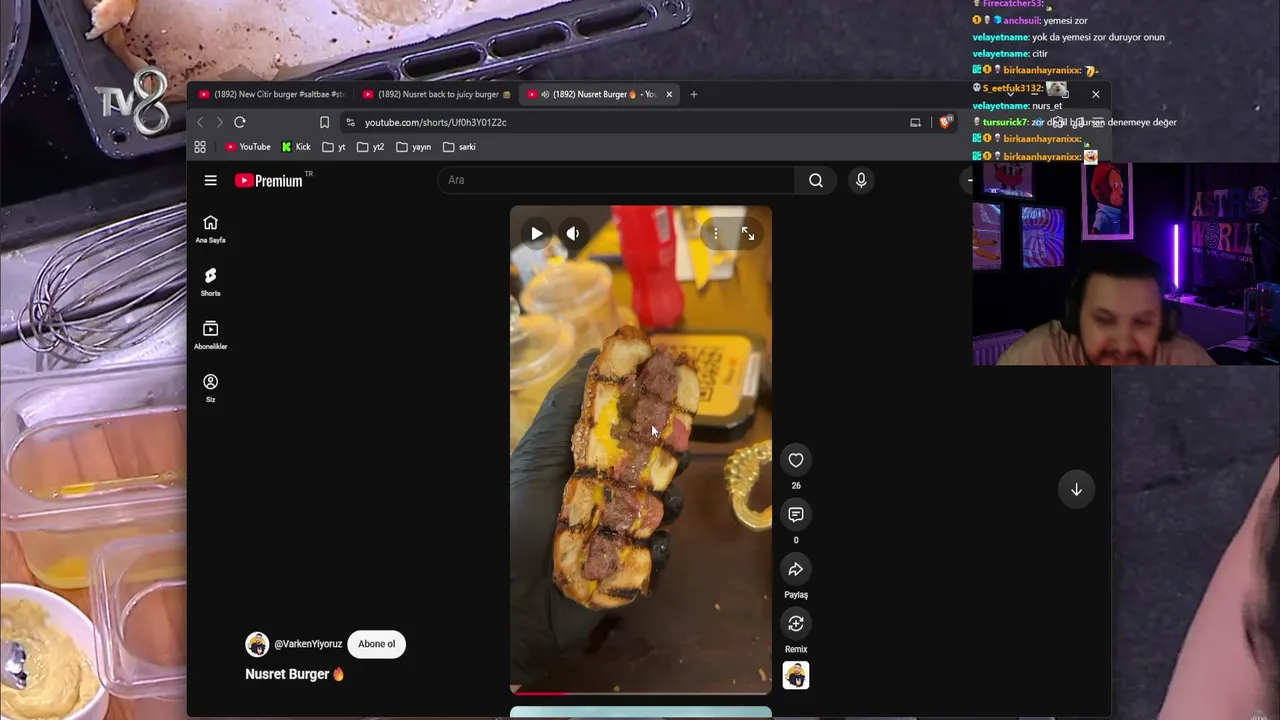
Task: Go forward in the browser
Action: point(219,122)
